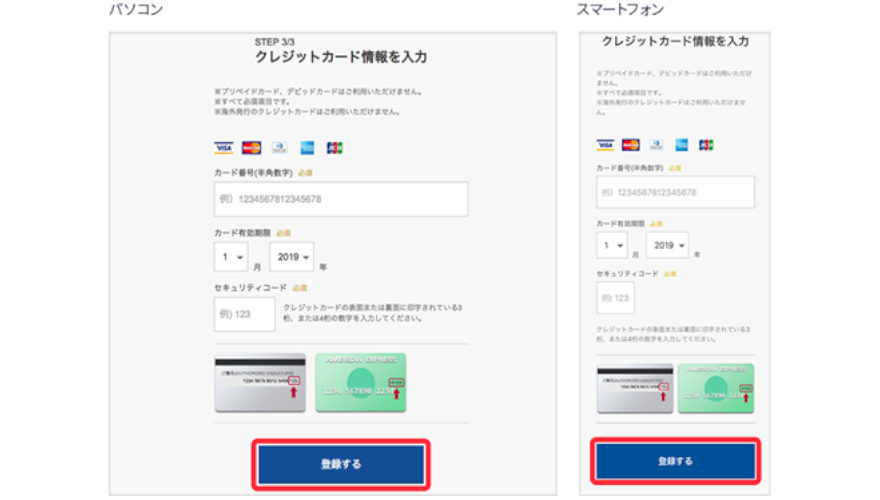Click the カード有効期限 label in PC form

tap(242, 233)
